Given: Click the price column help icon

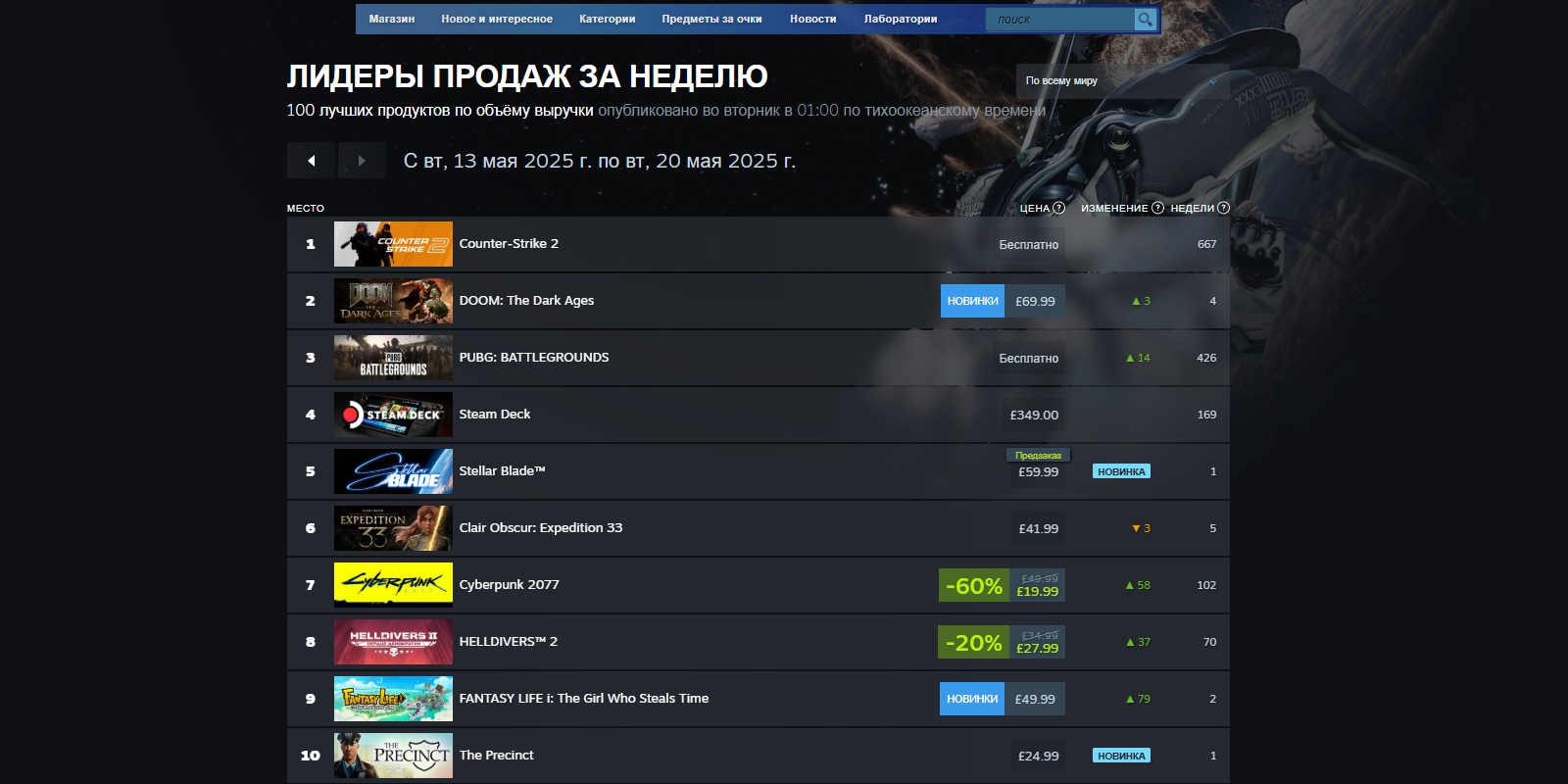Looking at the screenshot, I should click(1058, 208).
